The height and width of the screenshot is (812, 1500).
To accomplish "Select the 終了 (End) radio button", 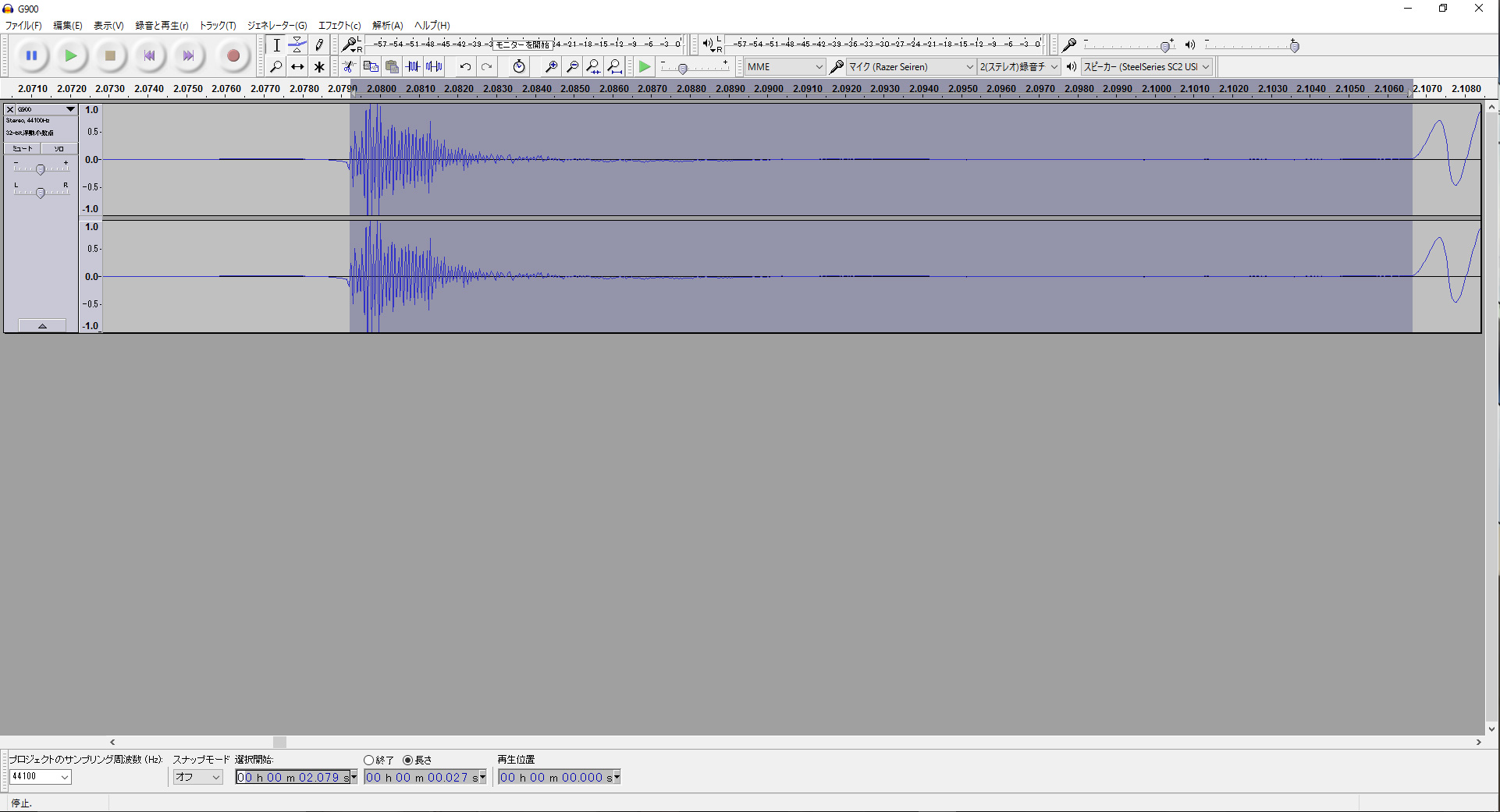I will tap(369, 760).
